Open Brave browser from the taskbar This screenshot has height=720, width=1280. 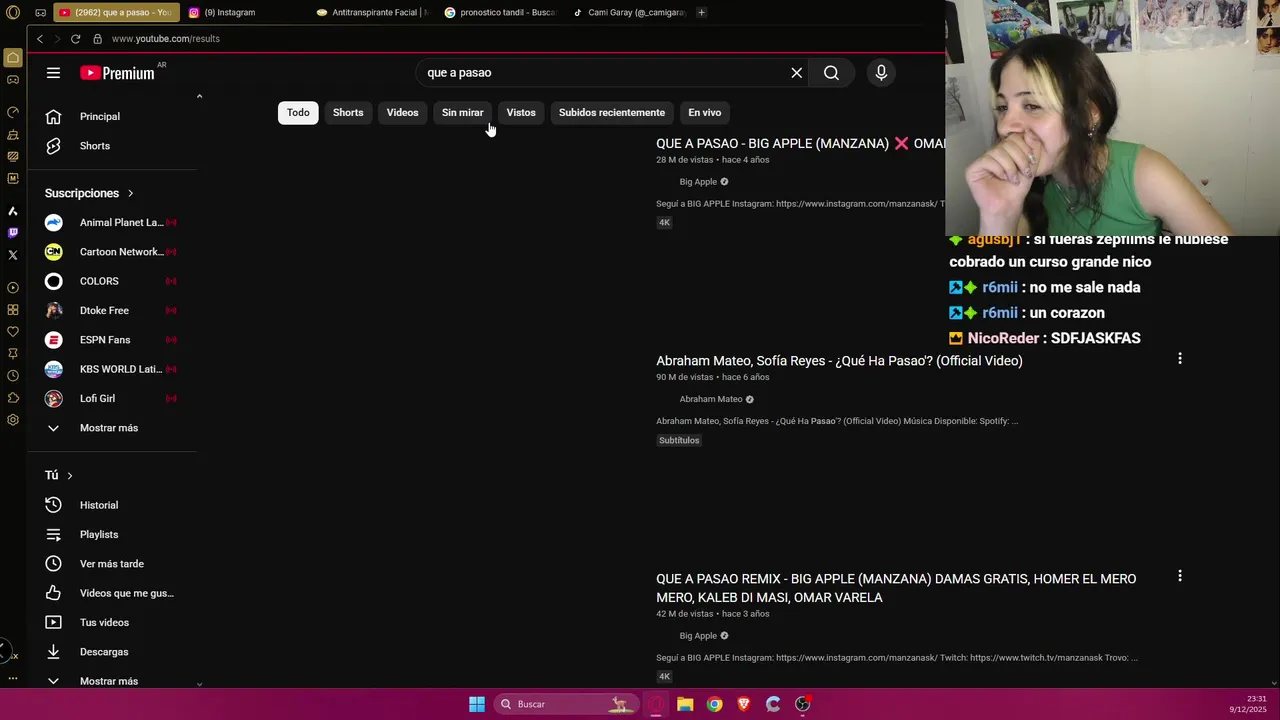coord(743,704)
